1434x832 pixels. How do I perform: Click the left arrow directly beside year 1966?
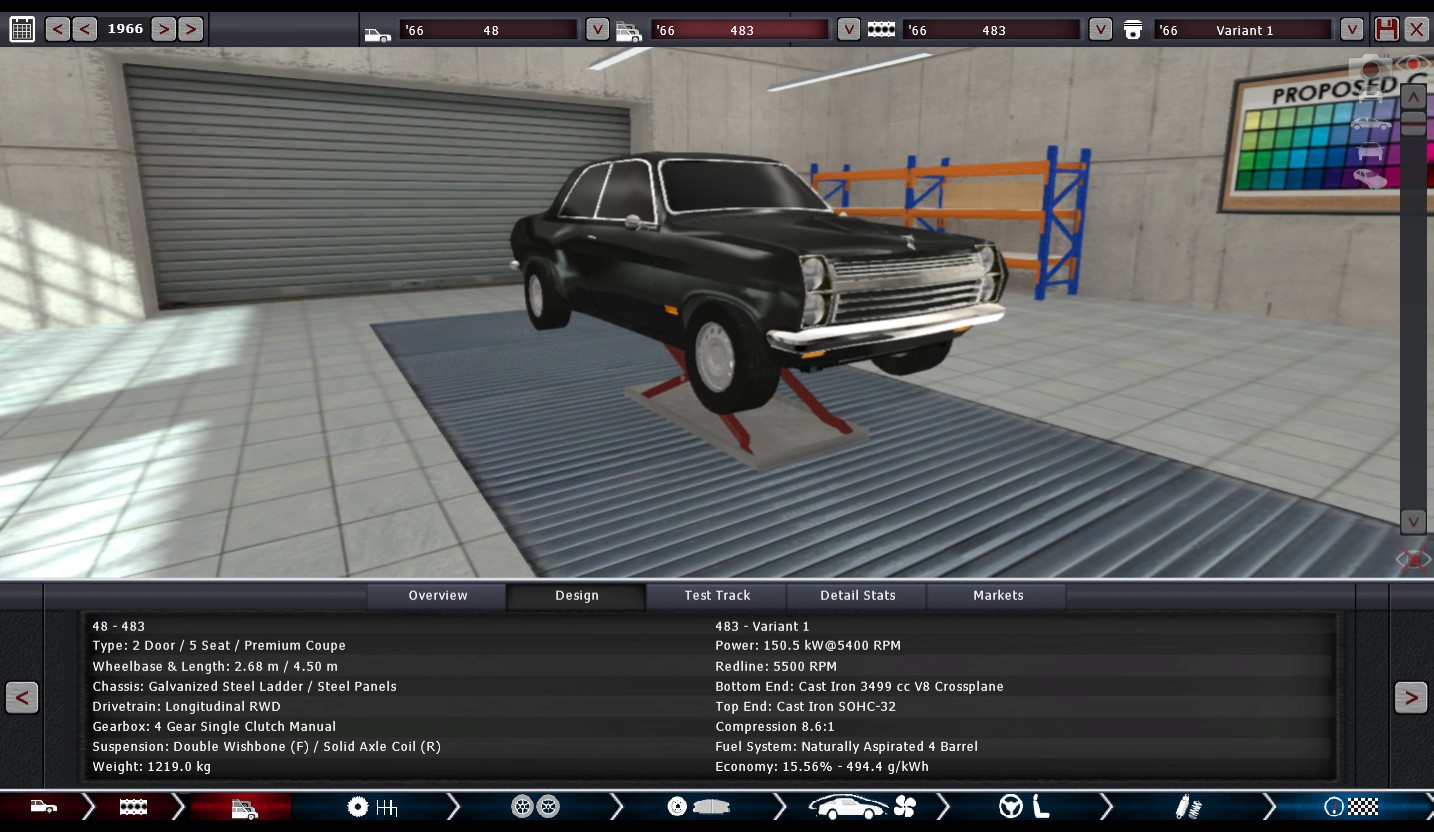(85, 29)
